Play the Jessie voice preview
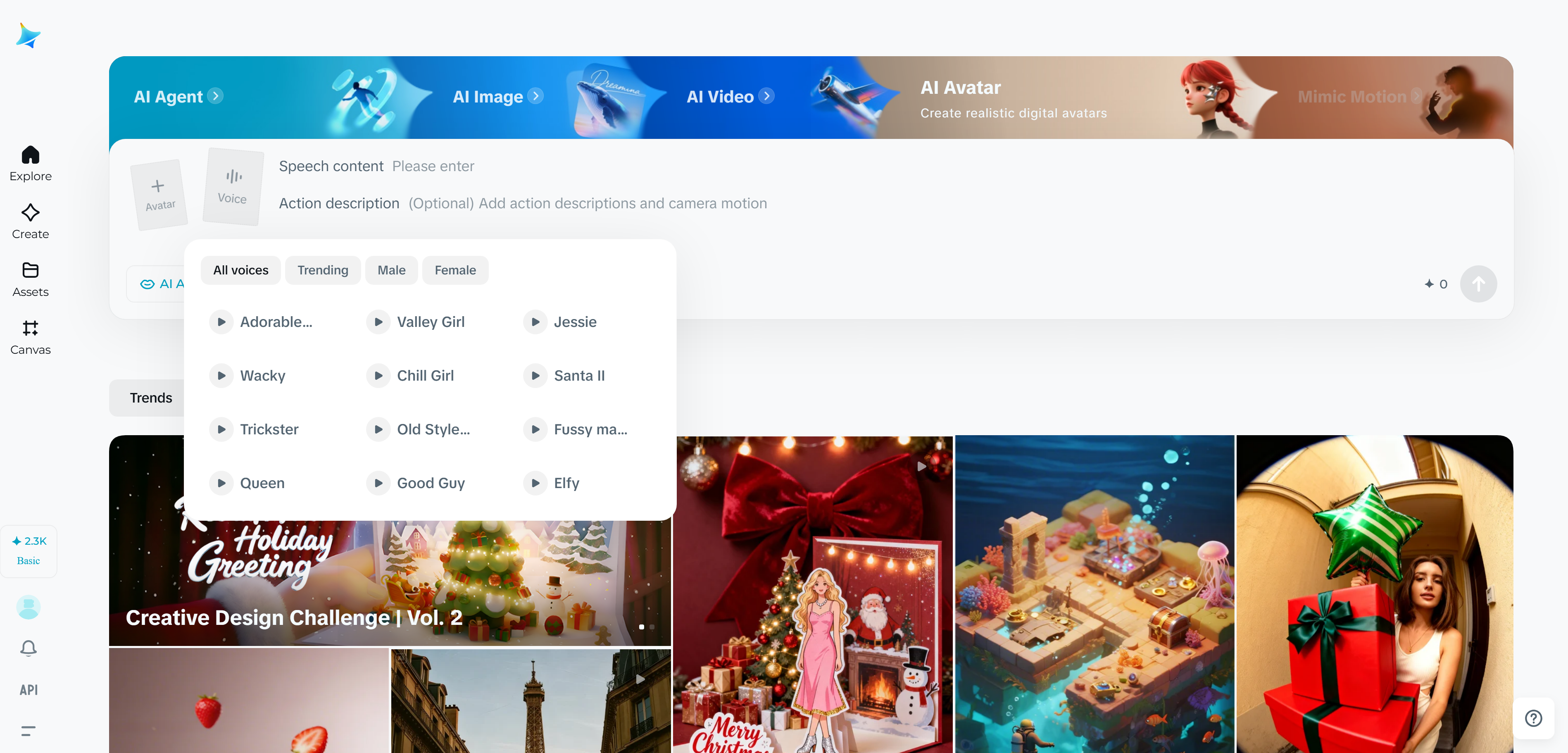The height and width of the screenshot is (753, 1568). pos(535,322)
